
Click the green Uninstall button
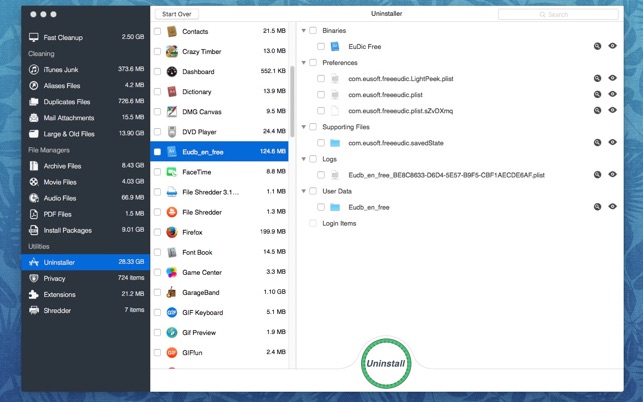click(x=386, y=363)
